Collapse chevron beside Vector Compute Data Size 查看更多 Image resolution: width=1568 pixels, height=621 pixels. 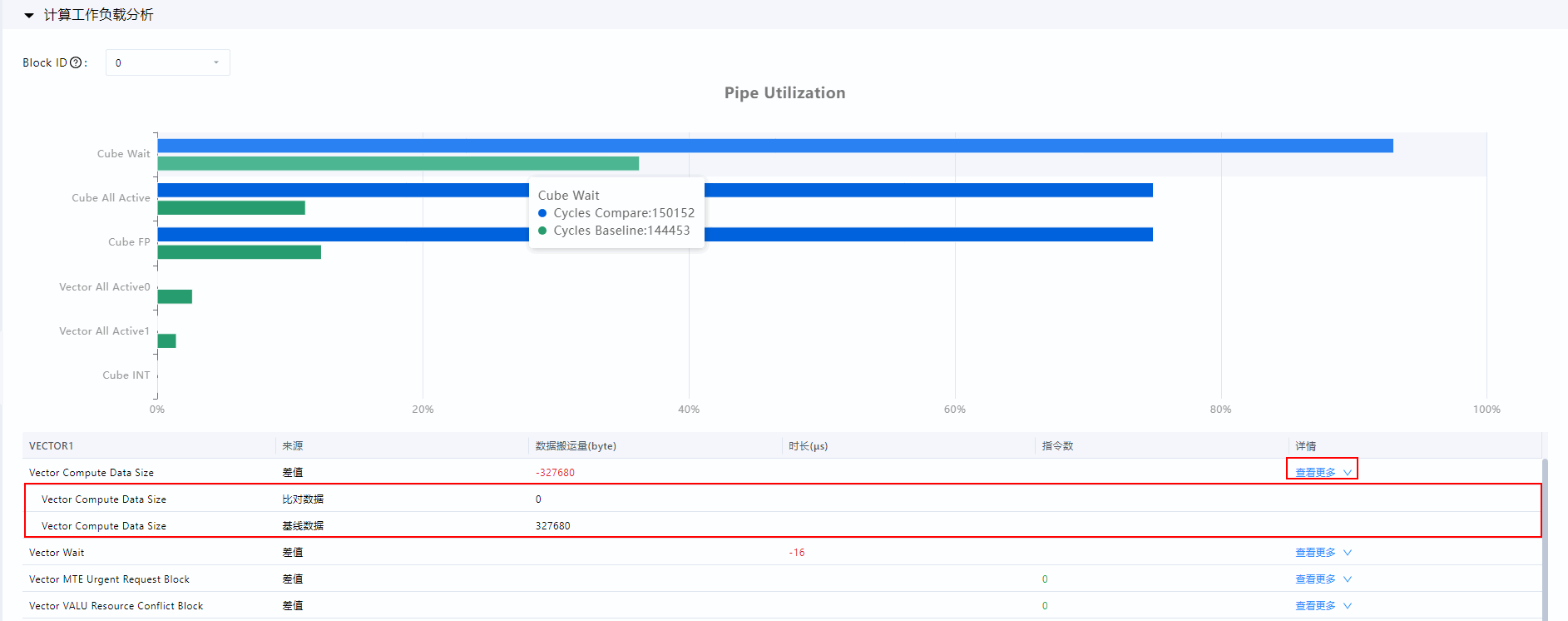coord(1348,473)
